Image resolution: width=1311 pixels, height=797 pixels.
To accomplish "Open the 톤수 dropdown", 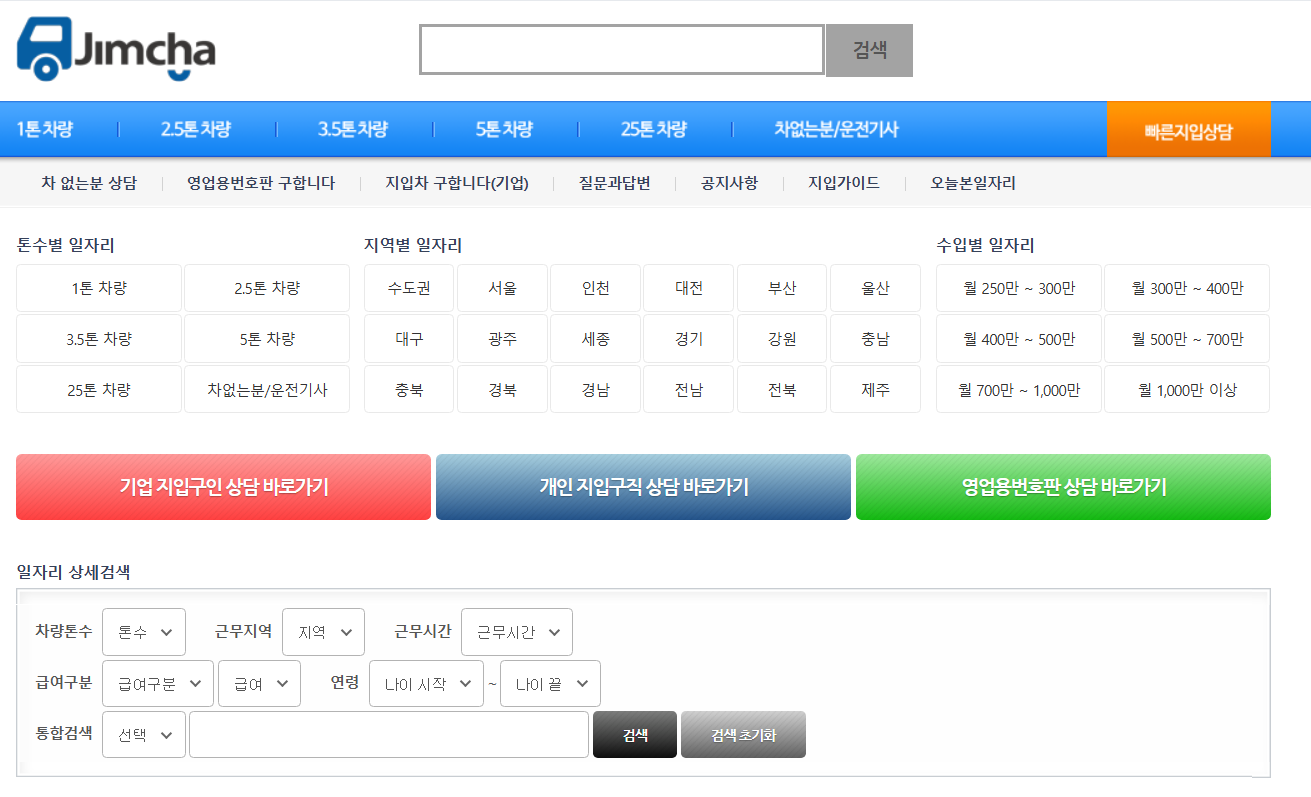I will [x=144, y=632].
